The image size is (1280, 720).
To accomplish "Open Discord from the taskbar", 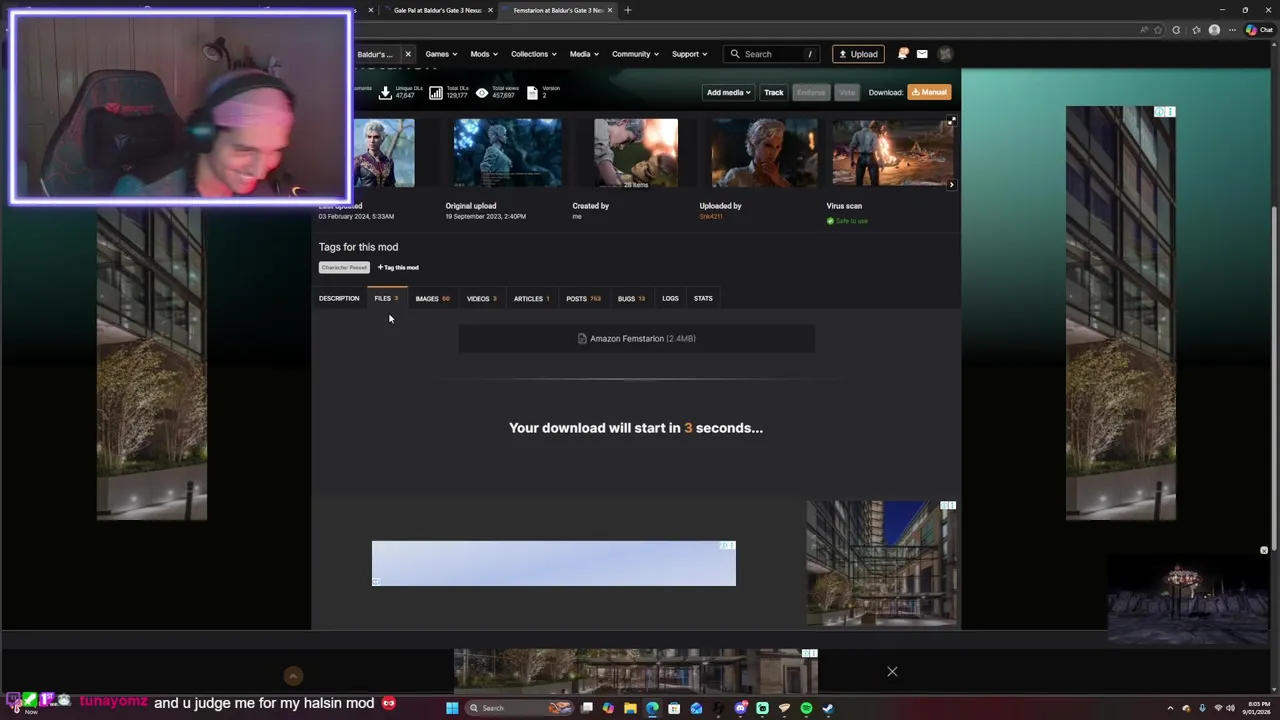I will coord(740,708).
